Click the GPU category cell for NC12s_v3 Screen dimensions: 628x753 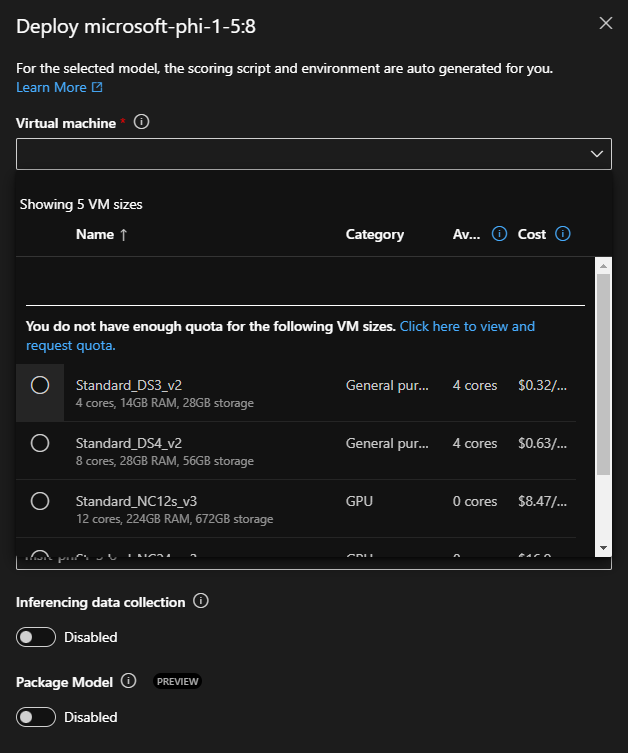click(x=359, y=501)
